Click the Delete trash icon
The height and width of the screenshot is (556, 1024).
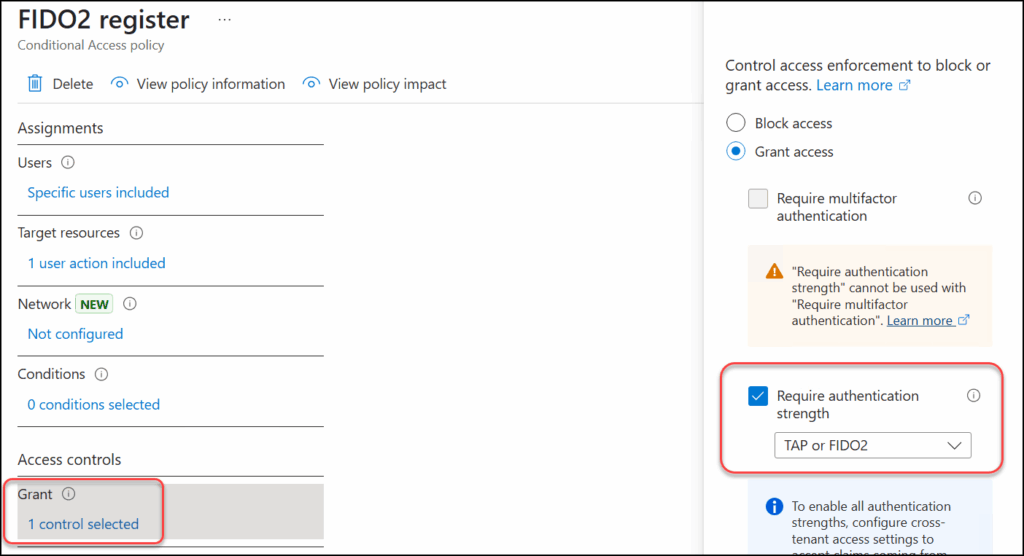coord(35,84)
